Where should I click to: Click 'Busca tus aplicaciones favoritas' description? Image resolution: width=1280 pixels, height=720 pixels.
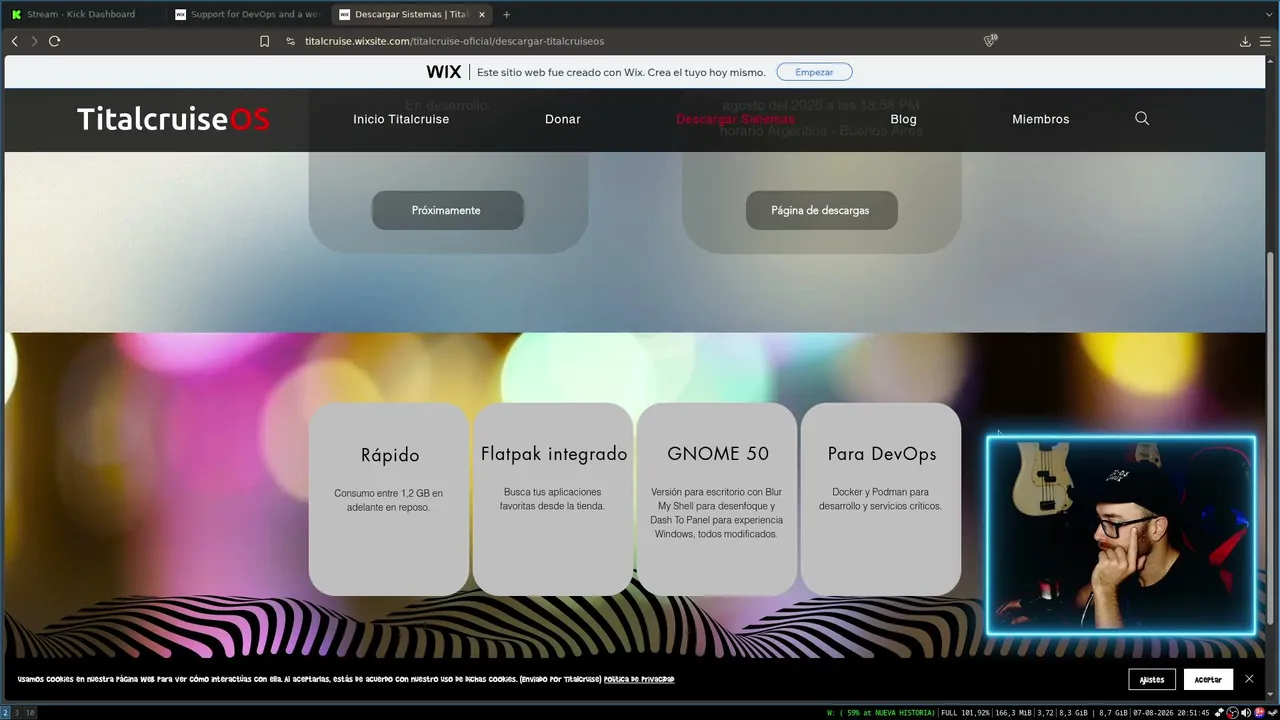click(552, 499)
